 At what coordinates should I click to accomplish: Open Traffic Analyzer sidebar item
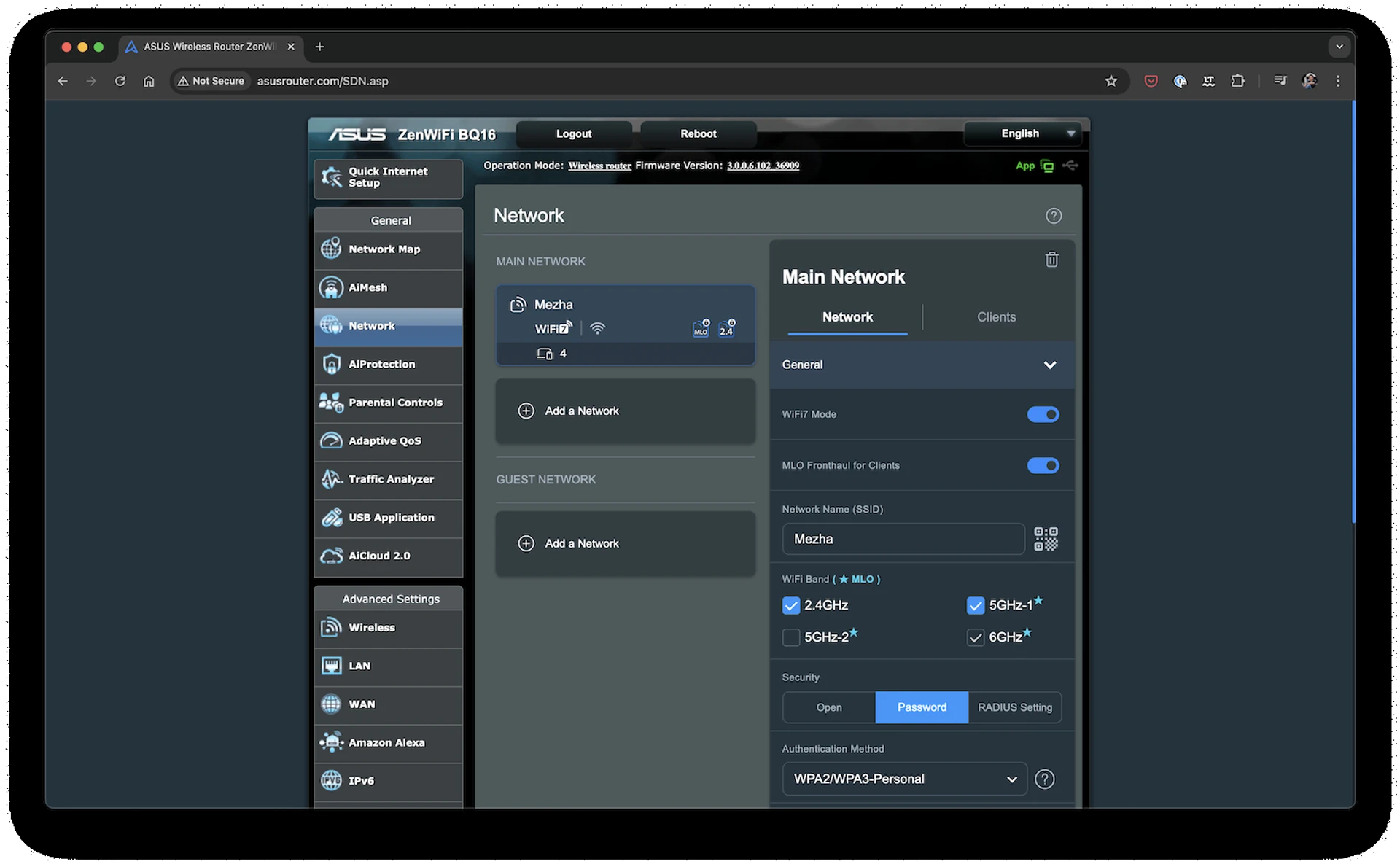click(x=388, y=479)
